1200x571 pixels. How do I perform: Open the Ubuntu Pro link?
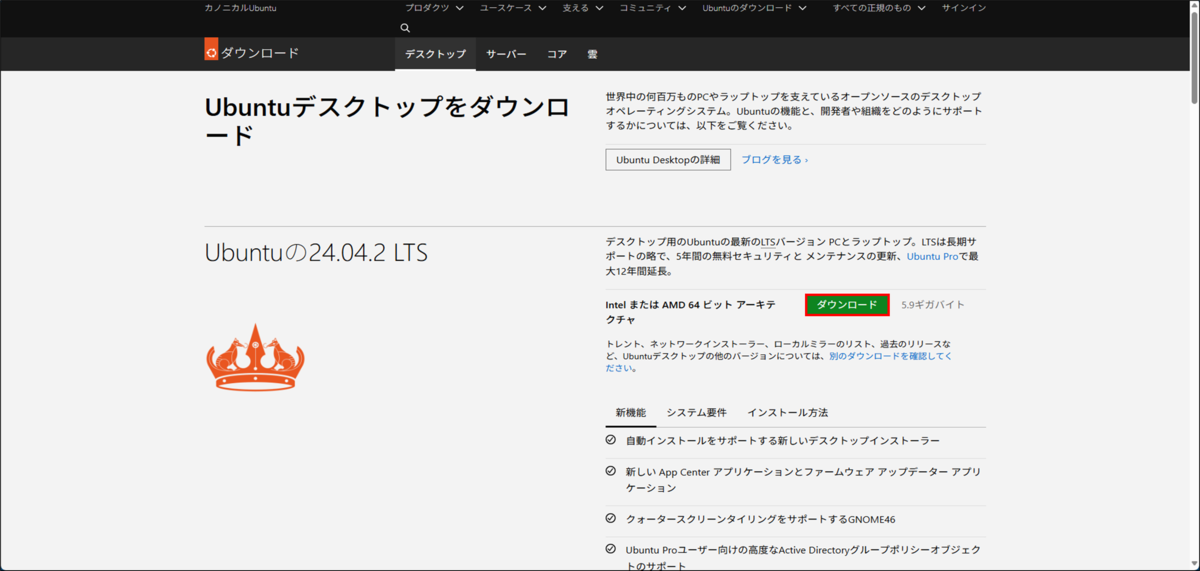(x=932, y=257)
